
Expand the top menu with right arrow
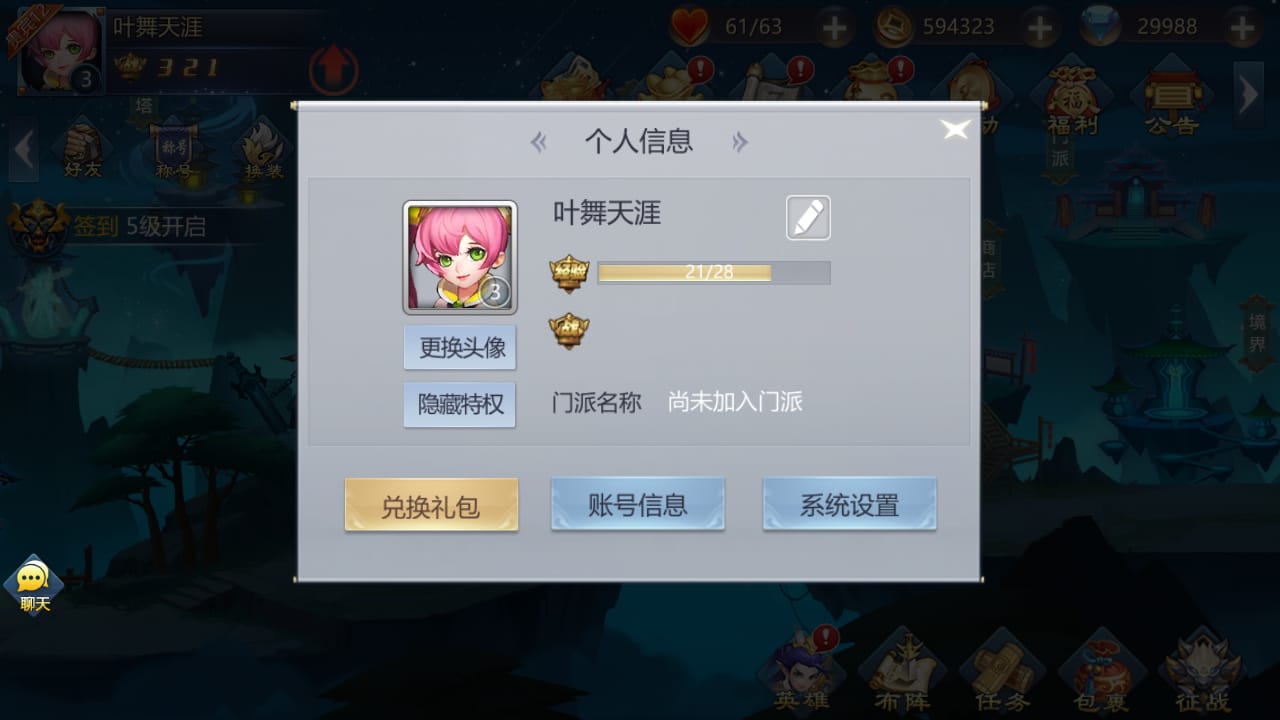pos(1248,96)
